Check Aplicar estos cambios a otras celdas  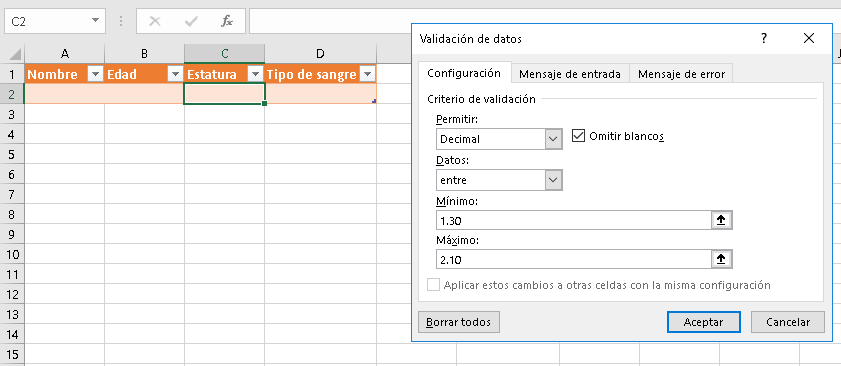pyautogui.click(x=433, y=285)
